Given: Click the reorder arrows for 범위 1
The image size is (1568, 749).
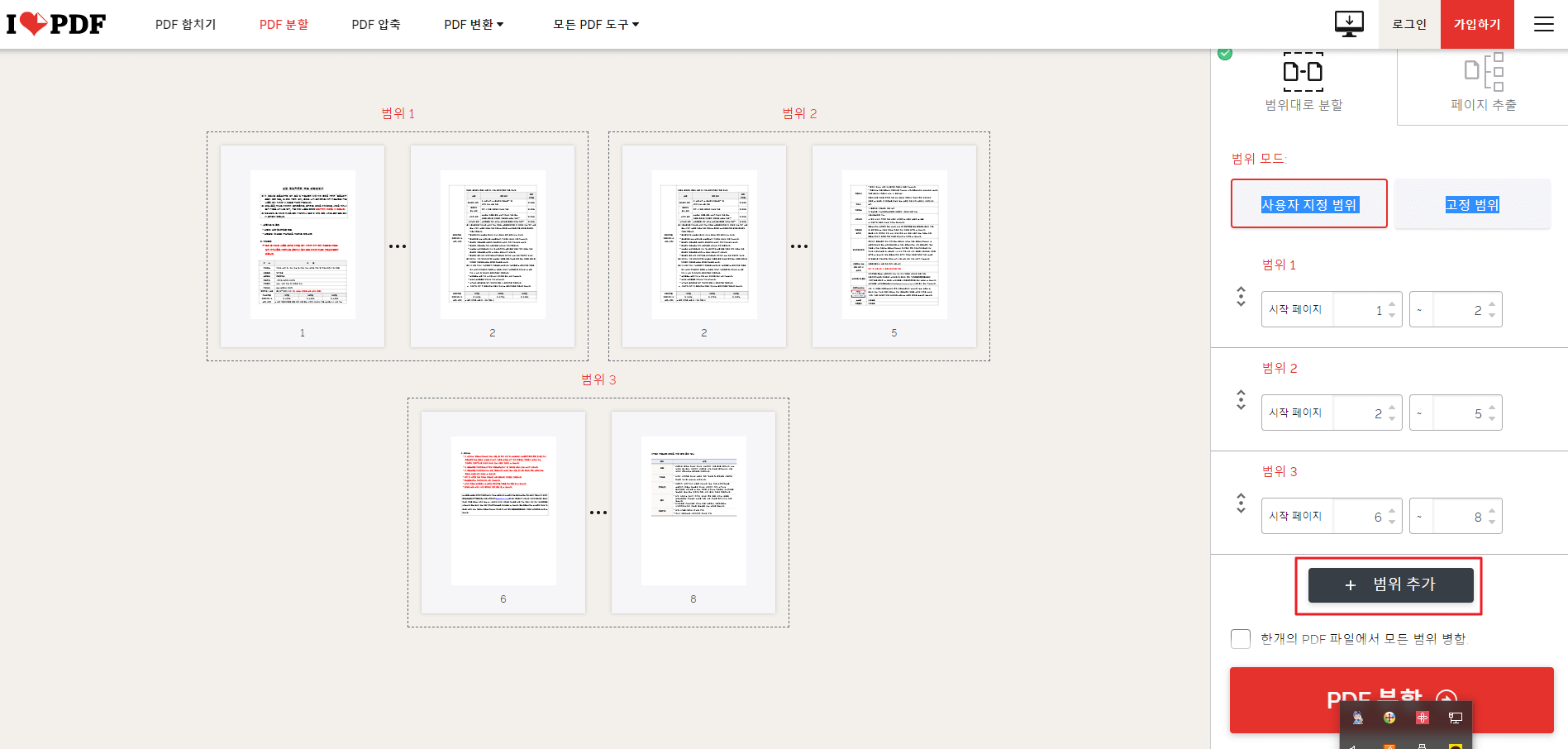Looking at the screenshot, I should click(x=1240, y=297).
